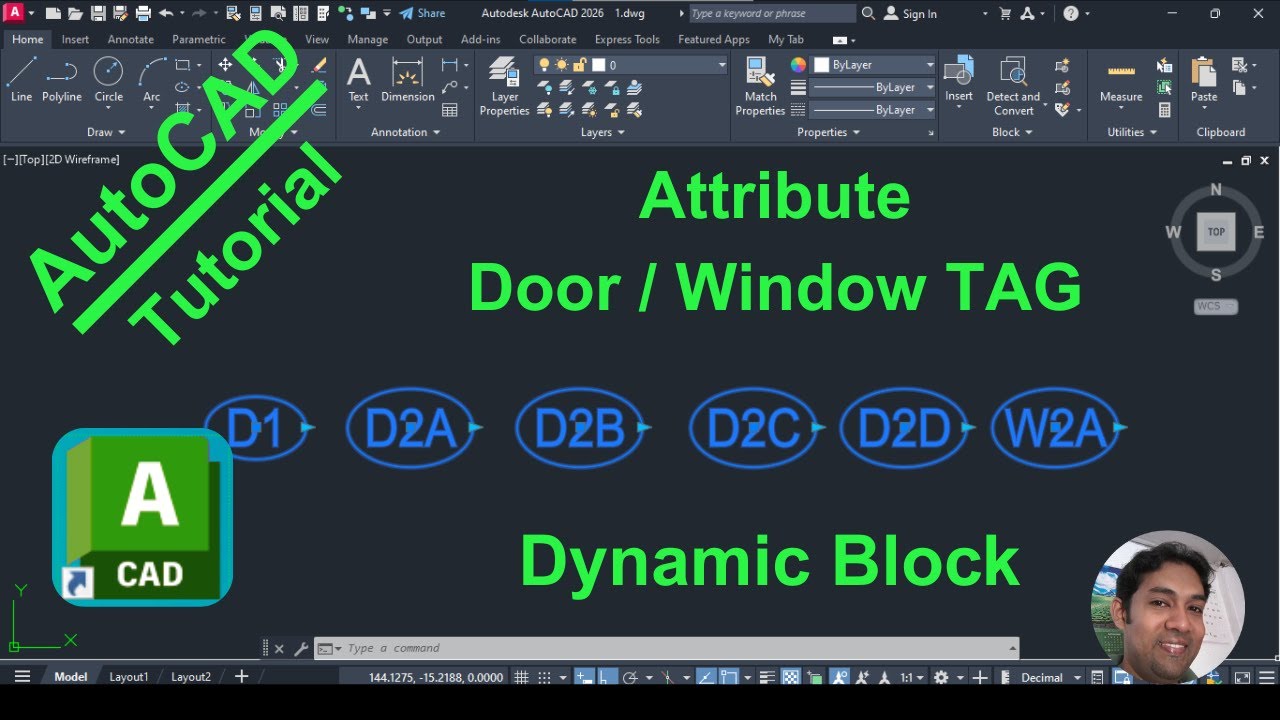Screen dimensions: 1280x720
Task: Click the Share button
Action: tap(422, 13)
